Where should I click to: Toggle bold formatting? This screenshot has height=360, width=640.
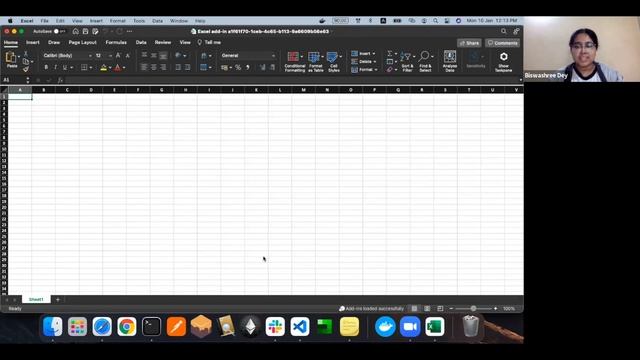tap(46, 67)
